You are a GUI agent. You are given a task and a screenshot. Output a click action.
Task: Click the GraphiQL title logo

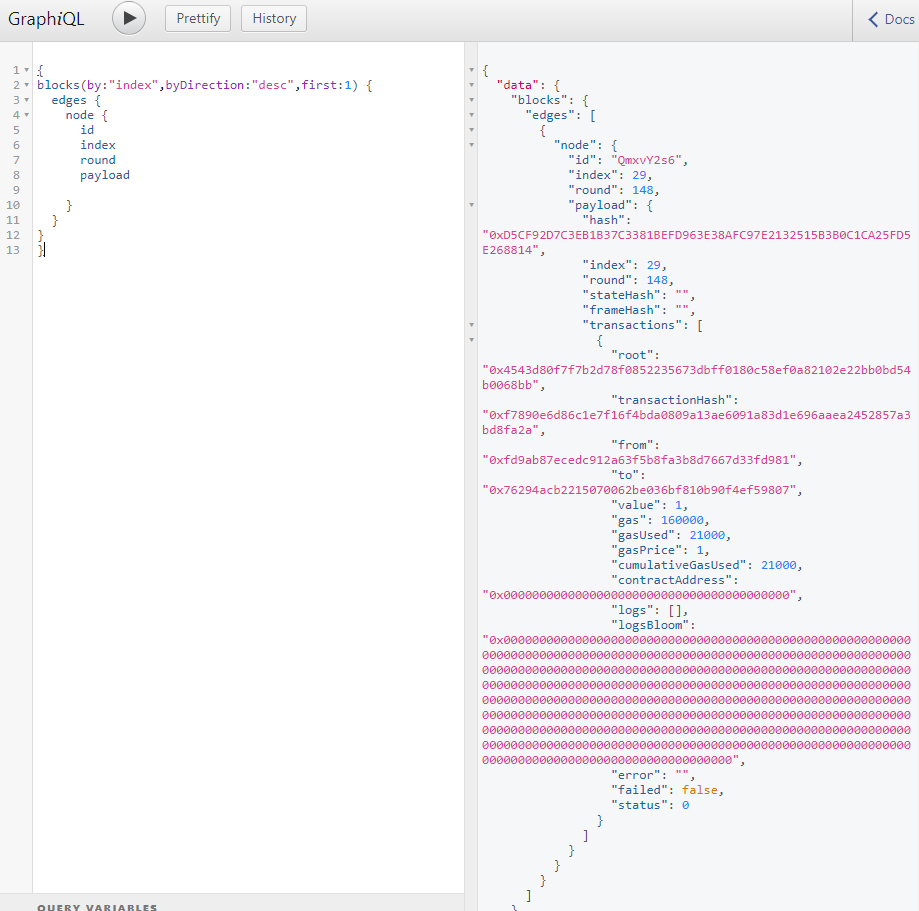tap(46, 19)
